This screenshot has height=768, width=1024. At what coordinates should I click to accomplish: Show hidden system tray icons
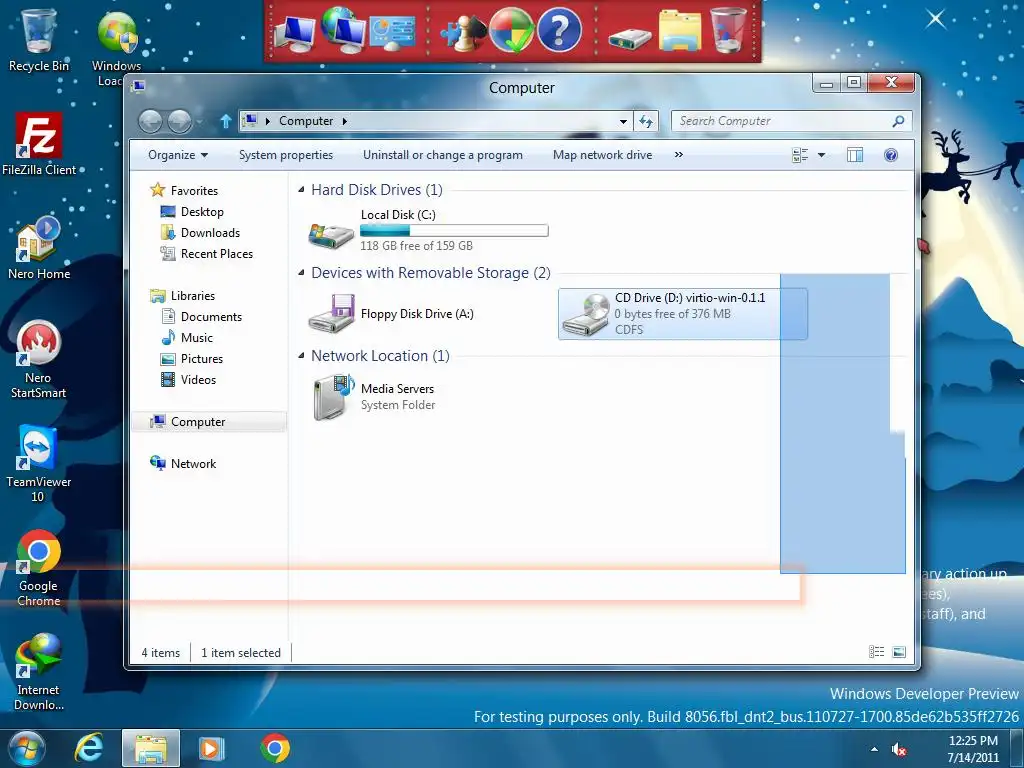tap(874, 749)
